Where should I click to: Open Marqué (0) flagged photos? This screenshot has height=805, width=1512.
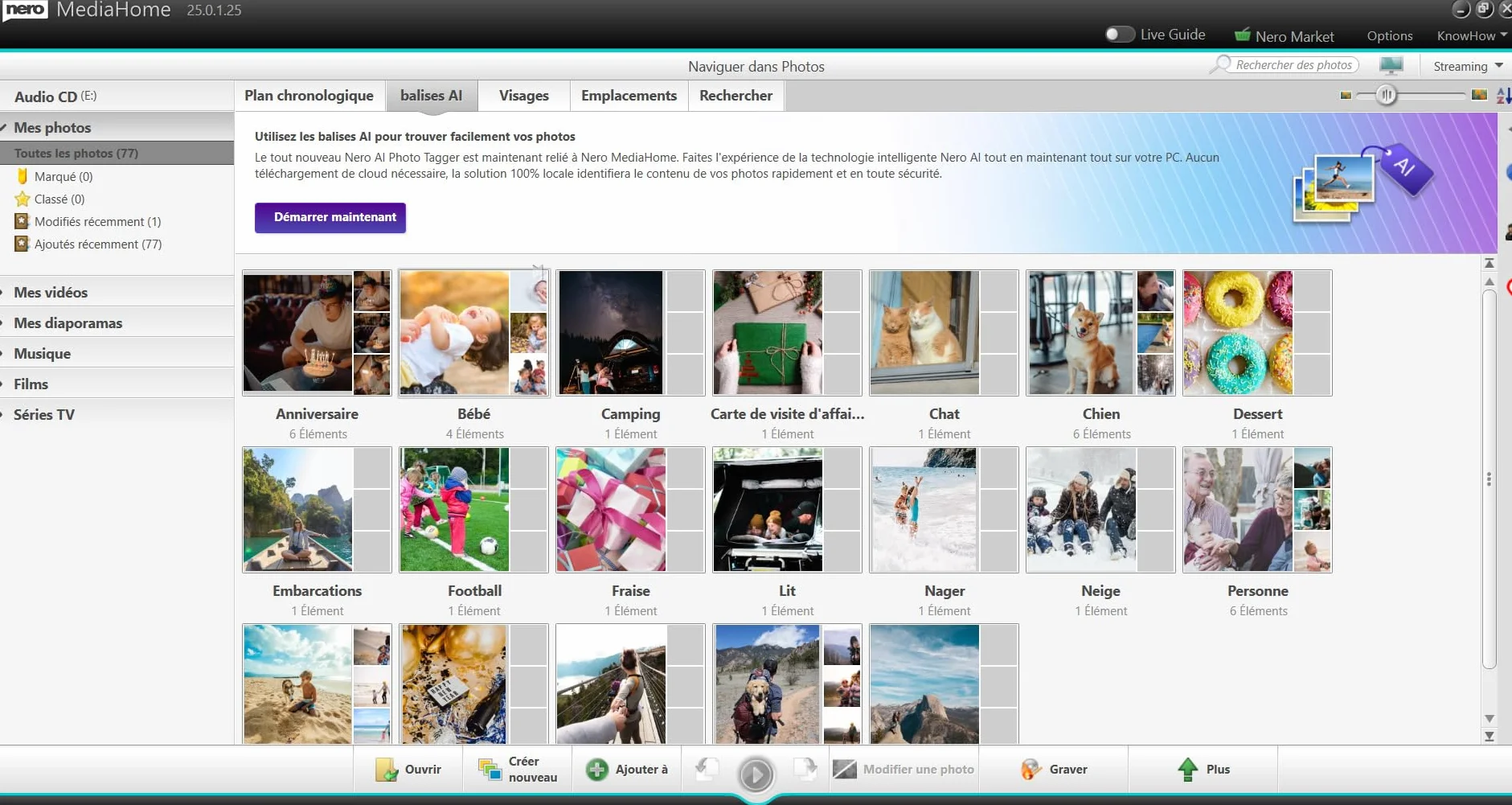64,176
